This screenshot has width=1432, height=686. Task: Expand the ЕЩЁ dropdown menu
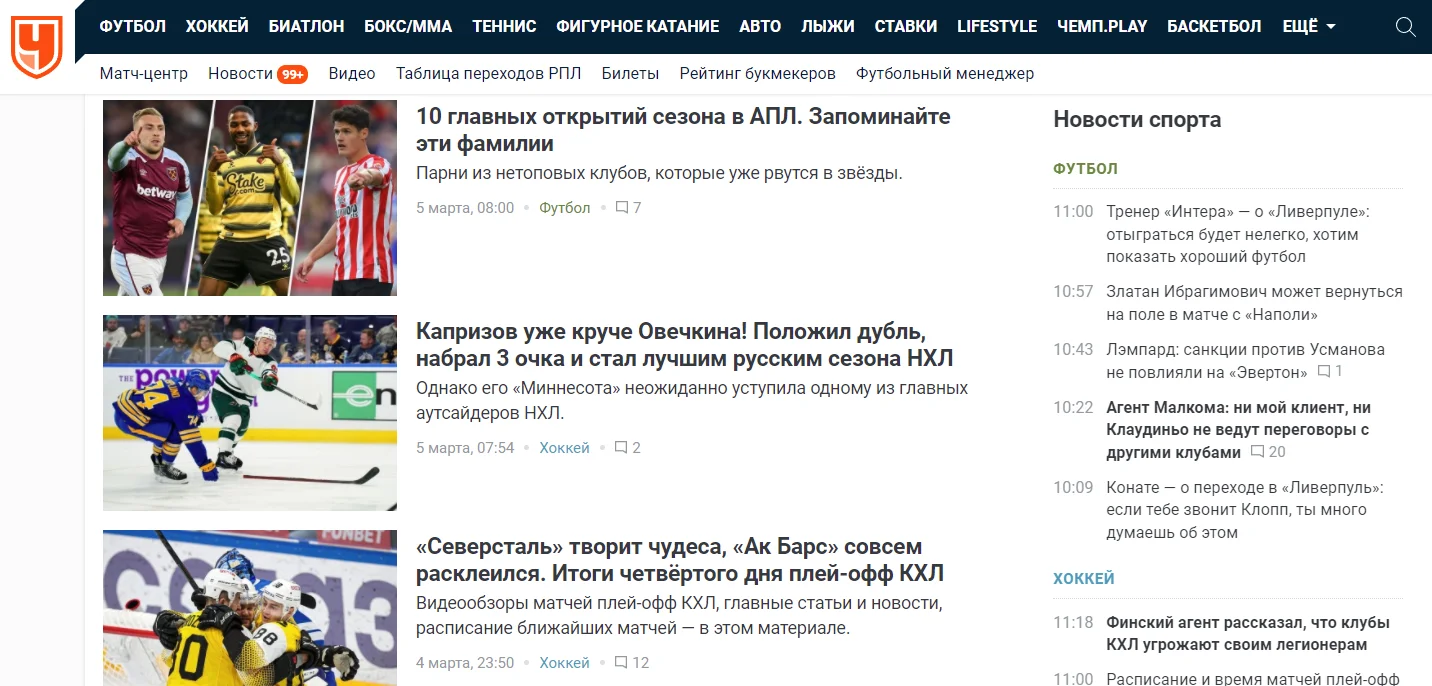(1308, 27)
